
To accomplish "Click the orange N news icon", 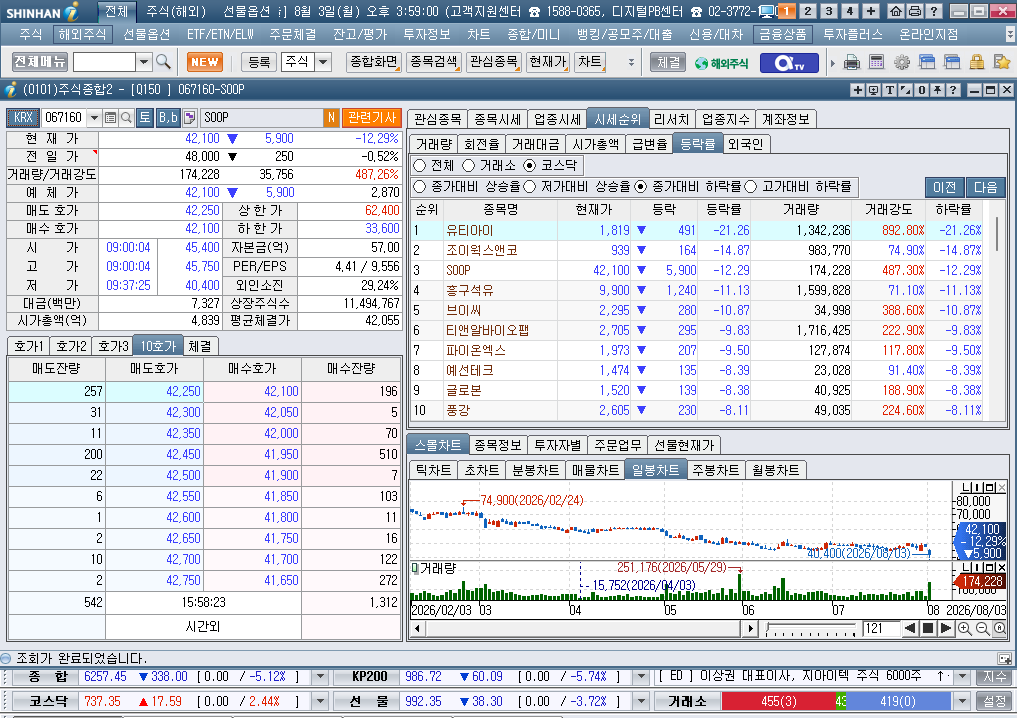I will (x=331, y=117).
